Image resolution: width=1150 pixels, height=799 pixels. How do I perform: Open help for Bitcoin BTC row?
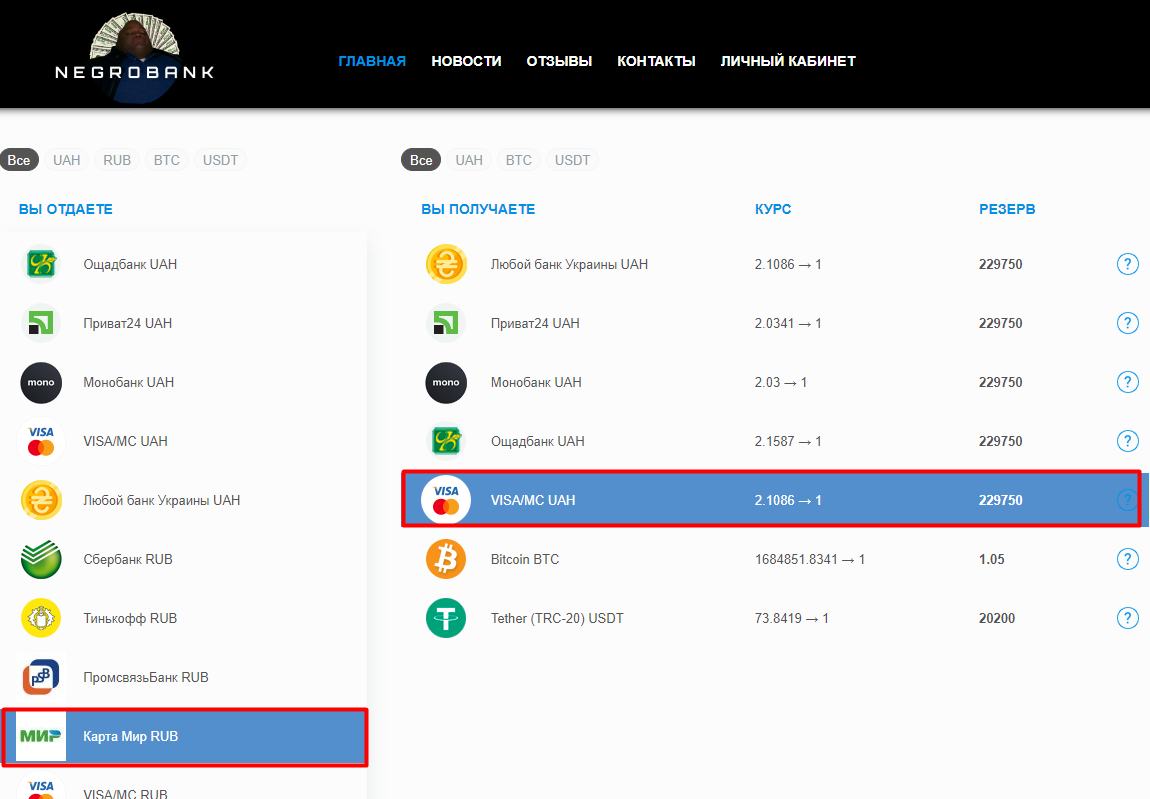(x=1127, y=559)
